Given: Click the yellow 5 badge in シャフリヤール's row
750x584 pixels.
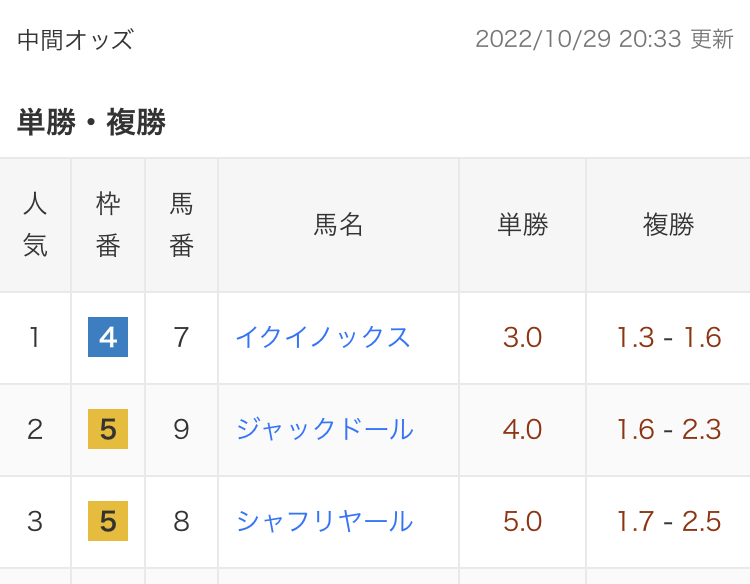Looking at the screenshot, I should pyautogui.click(x=108, y=521).
